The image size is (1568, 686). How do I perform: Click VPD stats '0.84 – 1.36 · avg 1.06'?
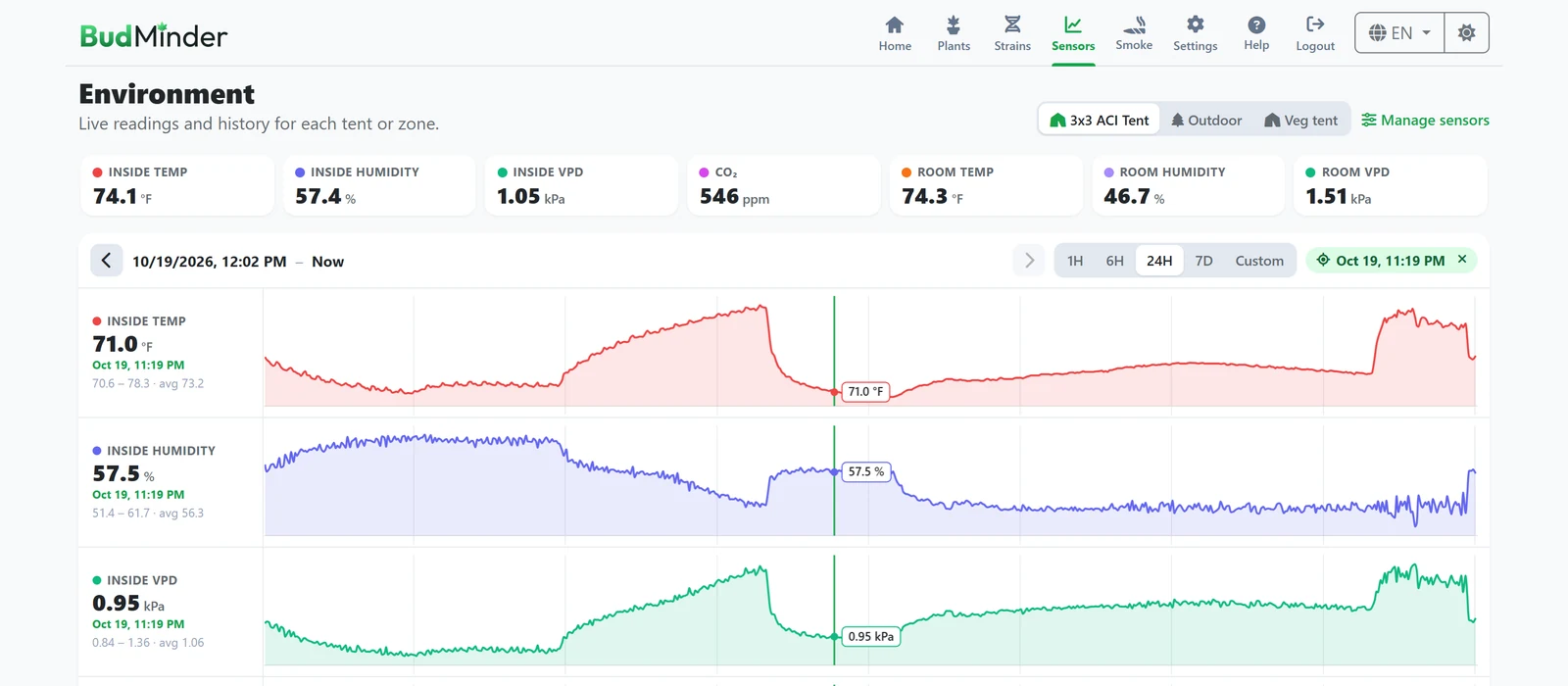148,643
